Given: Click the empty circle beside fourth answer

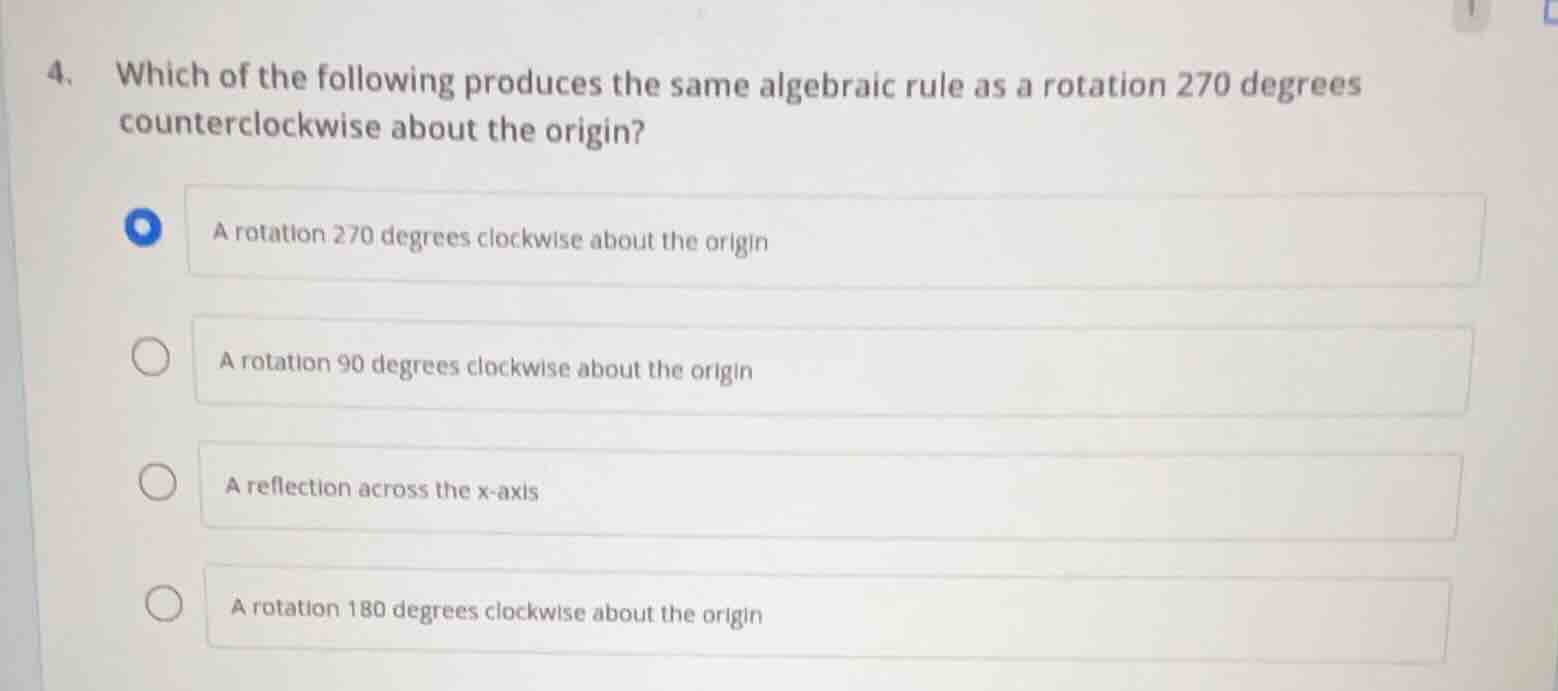Looking at the screenshot, I should pos(164,603).
